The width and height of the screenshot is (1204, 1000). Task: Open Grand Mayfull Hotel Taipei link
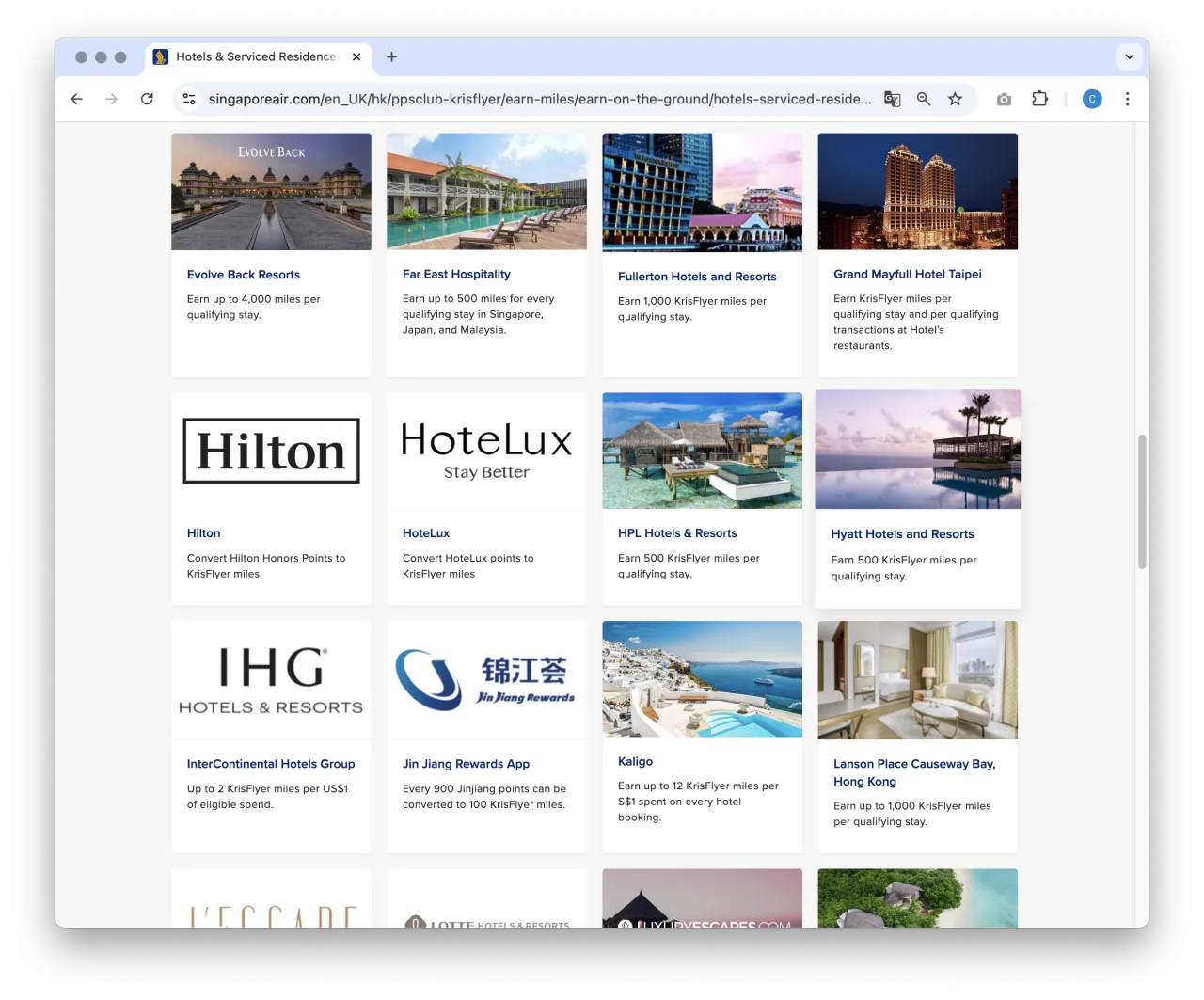click(x=907, y=274)
